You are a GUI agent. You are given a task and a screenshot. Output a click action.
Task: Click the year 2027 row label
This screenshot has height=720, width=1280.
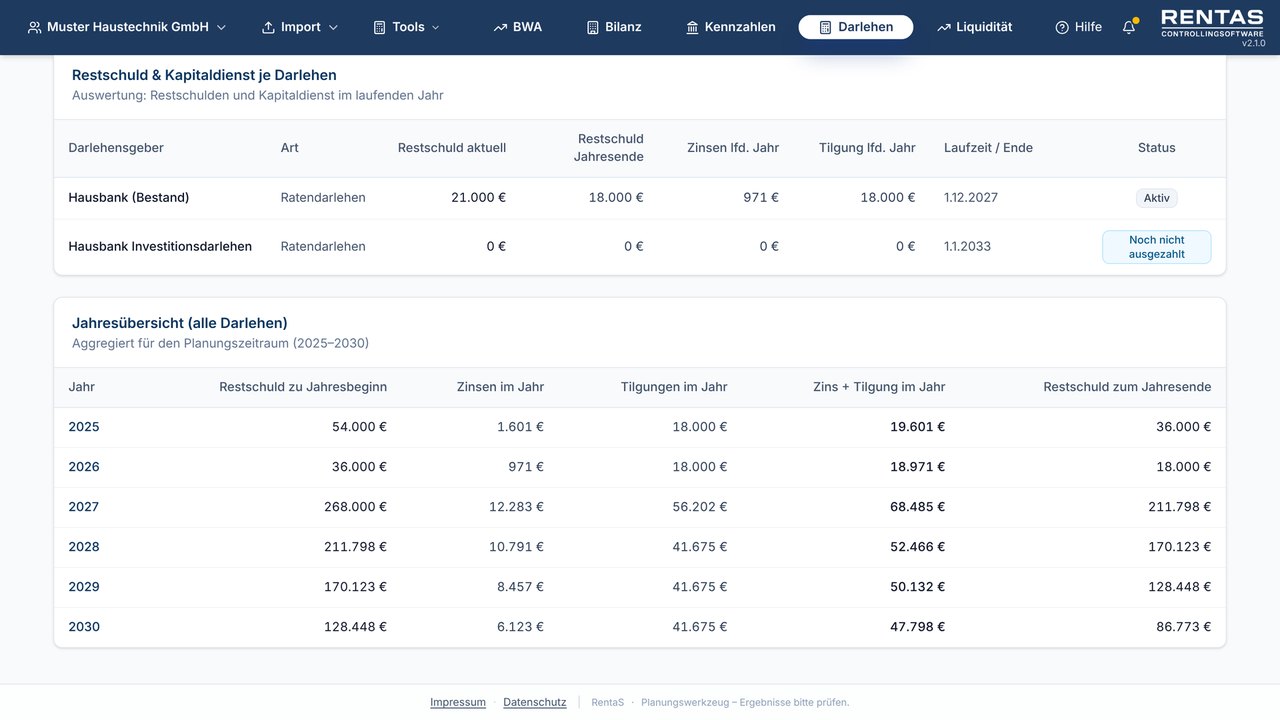pos(84,507)
